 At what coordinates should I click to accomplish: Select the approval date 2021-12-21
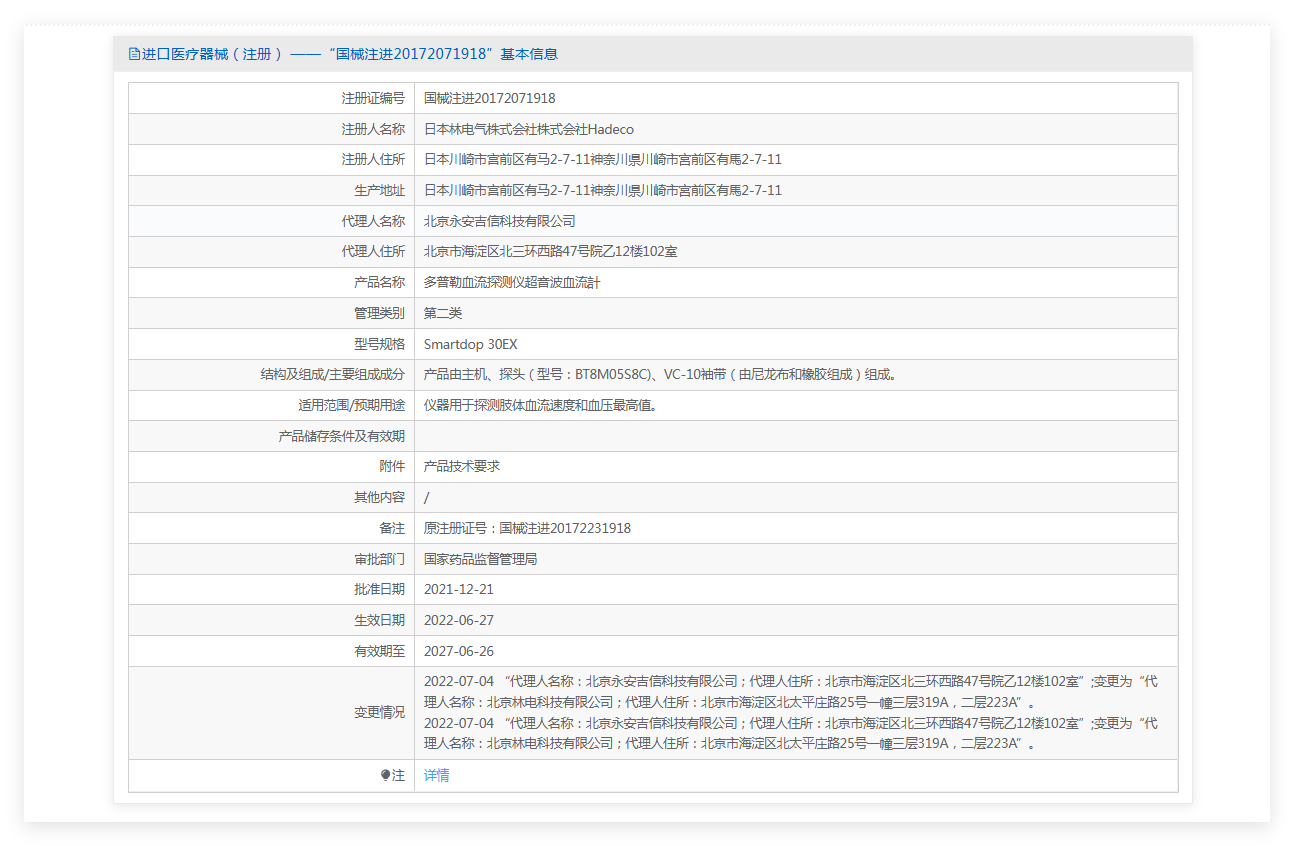pos(459,590)
